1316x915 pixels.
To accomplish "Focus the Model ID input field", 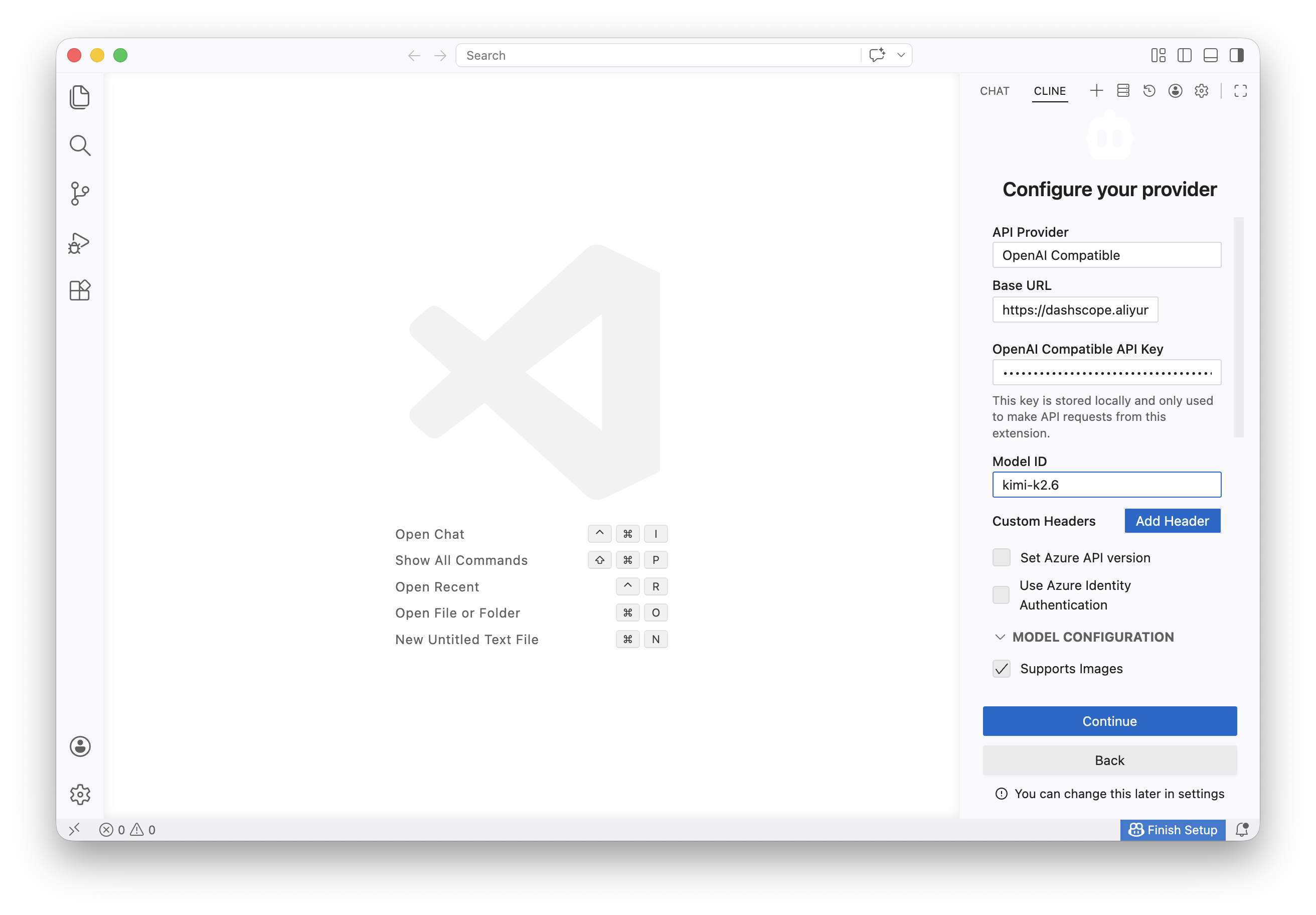I will [x=1106, y=485].
